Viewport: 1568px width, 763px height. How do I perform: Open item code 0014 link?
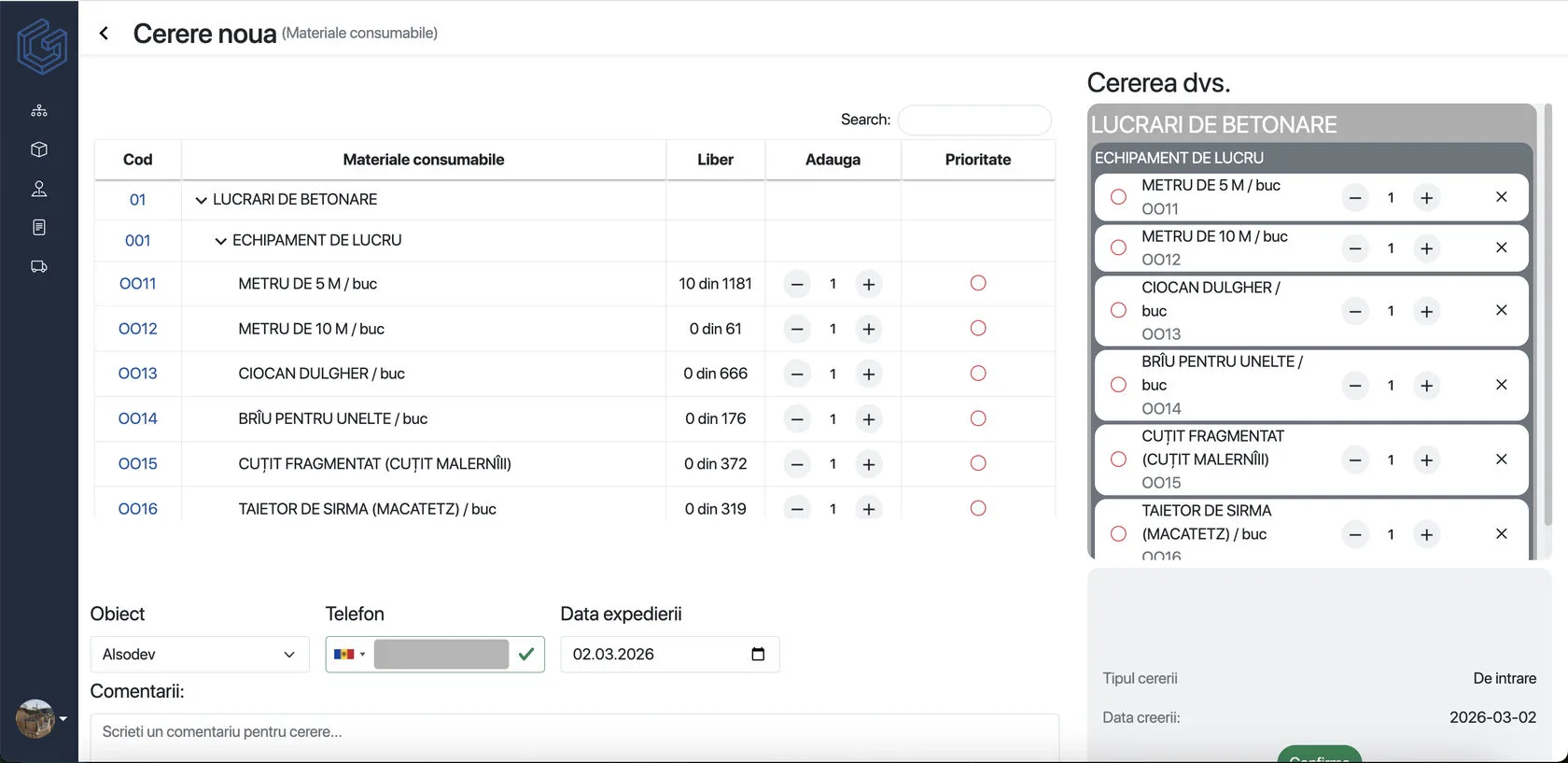[x=137, y=418]
